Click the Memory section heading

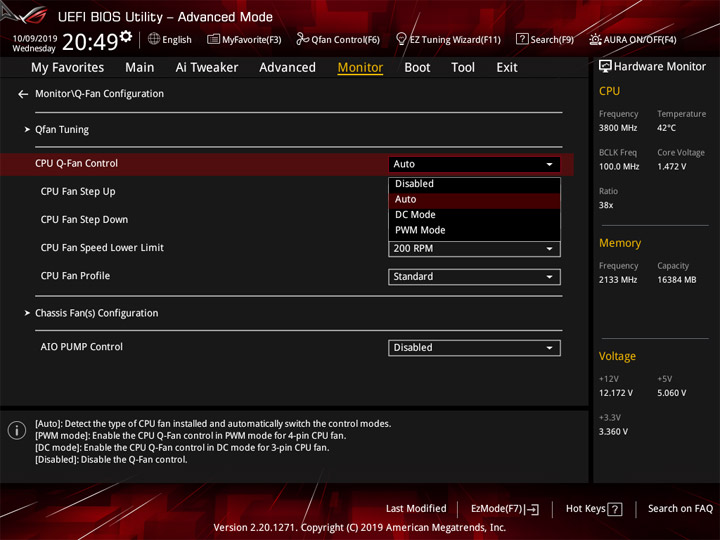(x=619, y=243)
